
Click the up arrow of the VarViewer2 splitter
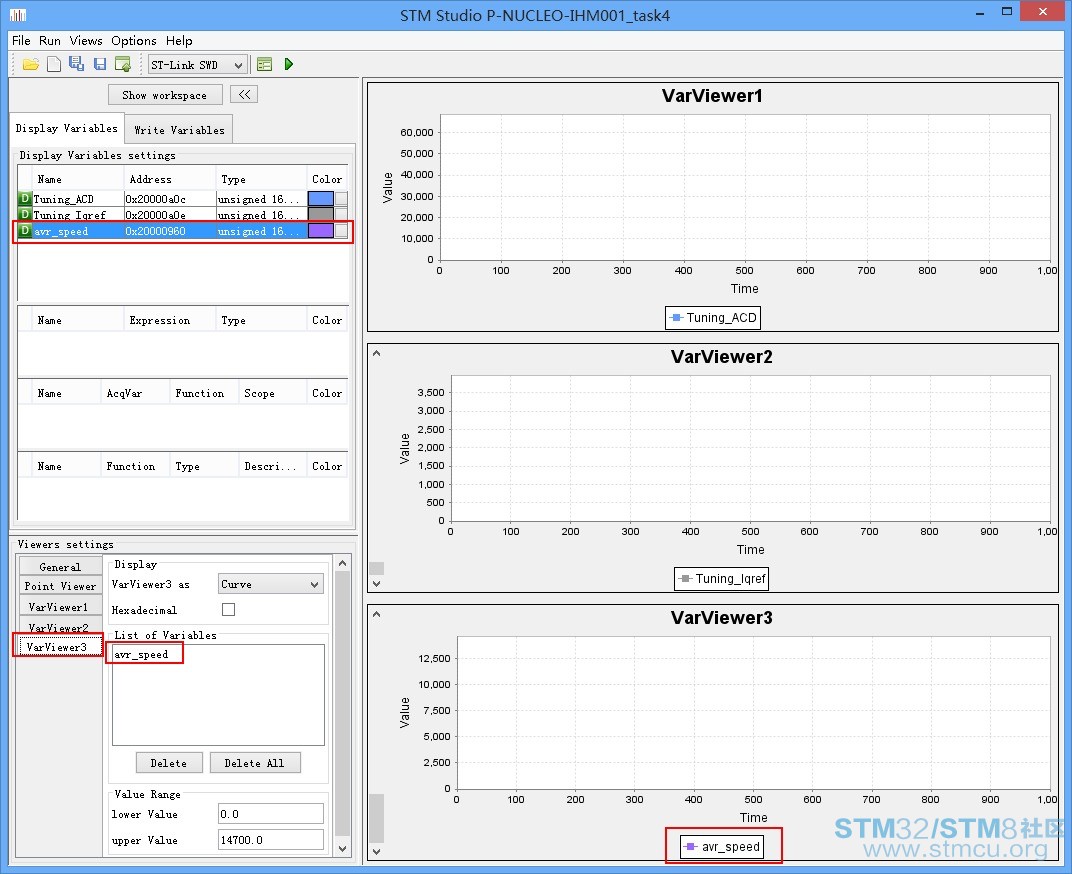[x=376, y=354]
